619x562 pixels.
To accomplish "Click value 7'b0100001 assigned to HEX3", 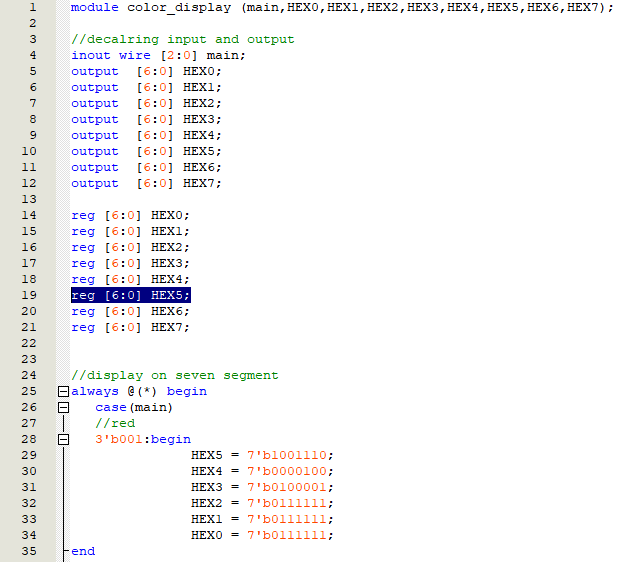I will pyautogui.click(x=290, y=487).
